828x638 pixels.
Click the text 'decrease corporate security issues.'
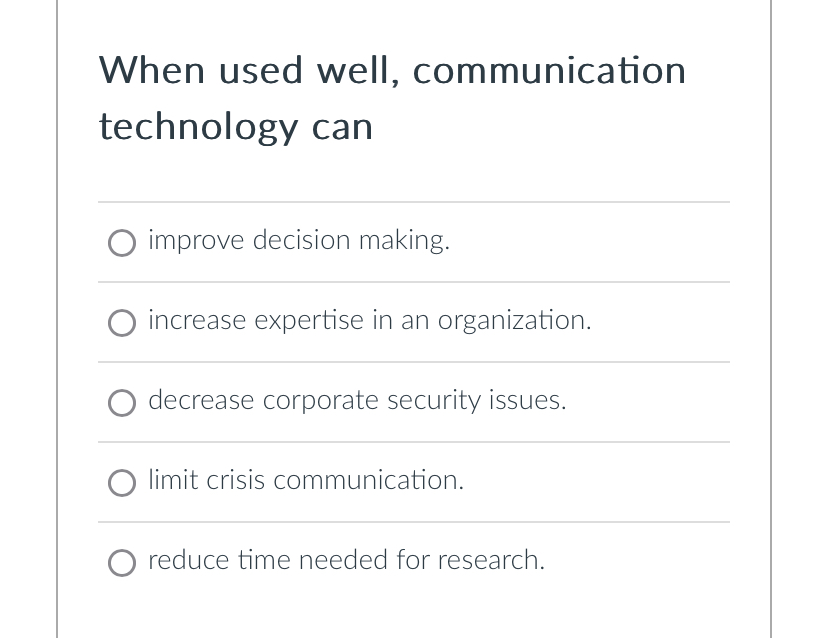(357, 400)
